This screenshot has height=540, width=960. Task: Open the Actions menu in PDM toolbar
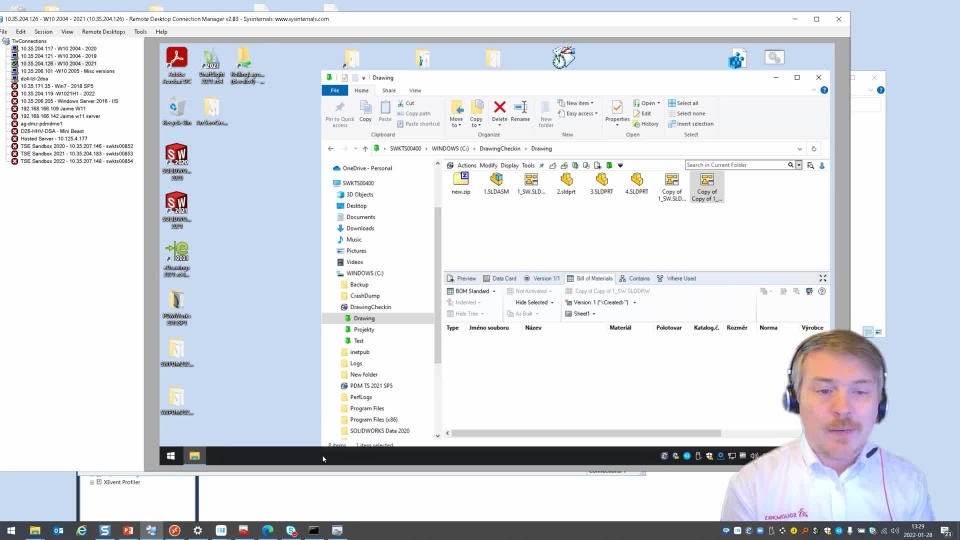point(467,165)
